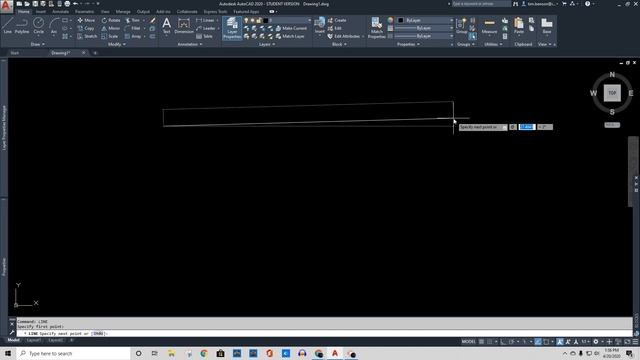Open the Start file tab
This screenshot has height=360, width=640.
15,53
